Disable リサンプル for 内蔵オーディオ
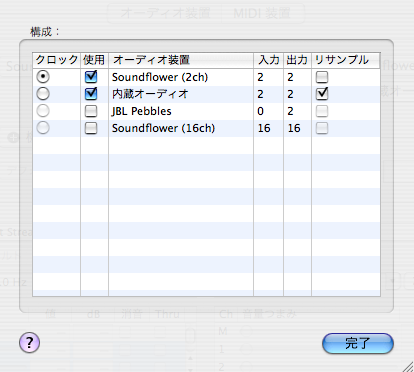The width and height of the screenshot is (414, 372). 322,94
